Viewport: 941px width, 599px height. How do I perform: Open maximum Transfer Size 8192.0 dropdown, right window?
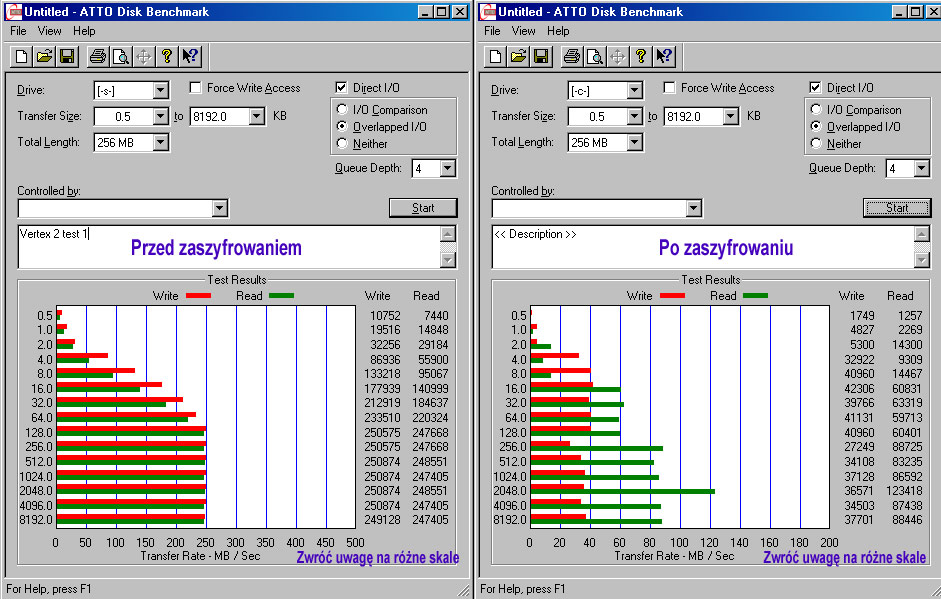(730, 116)
